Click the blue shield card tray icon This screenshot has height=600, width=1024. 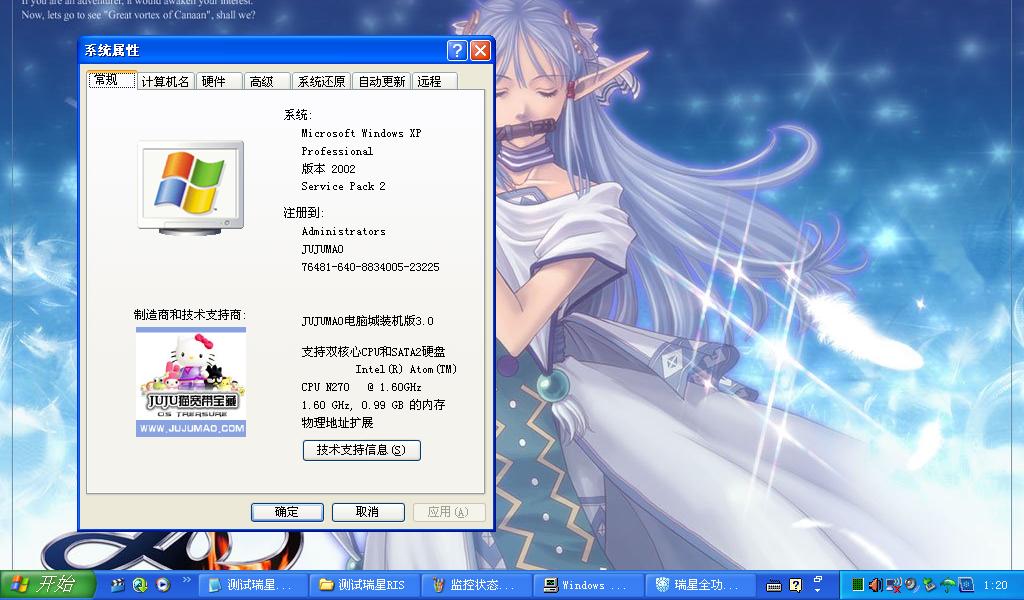point(966,585)
